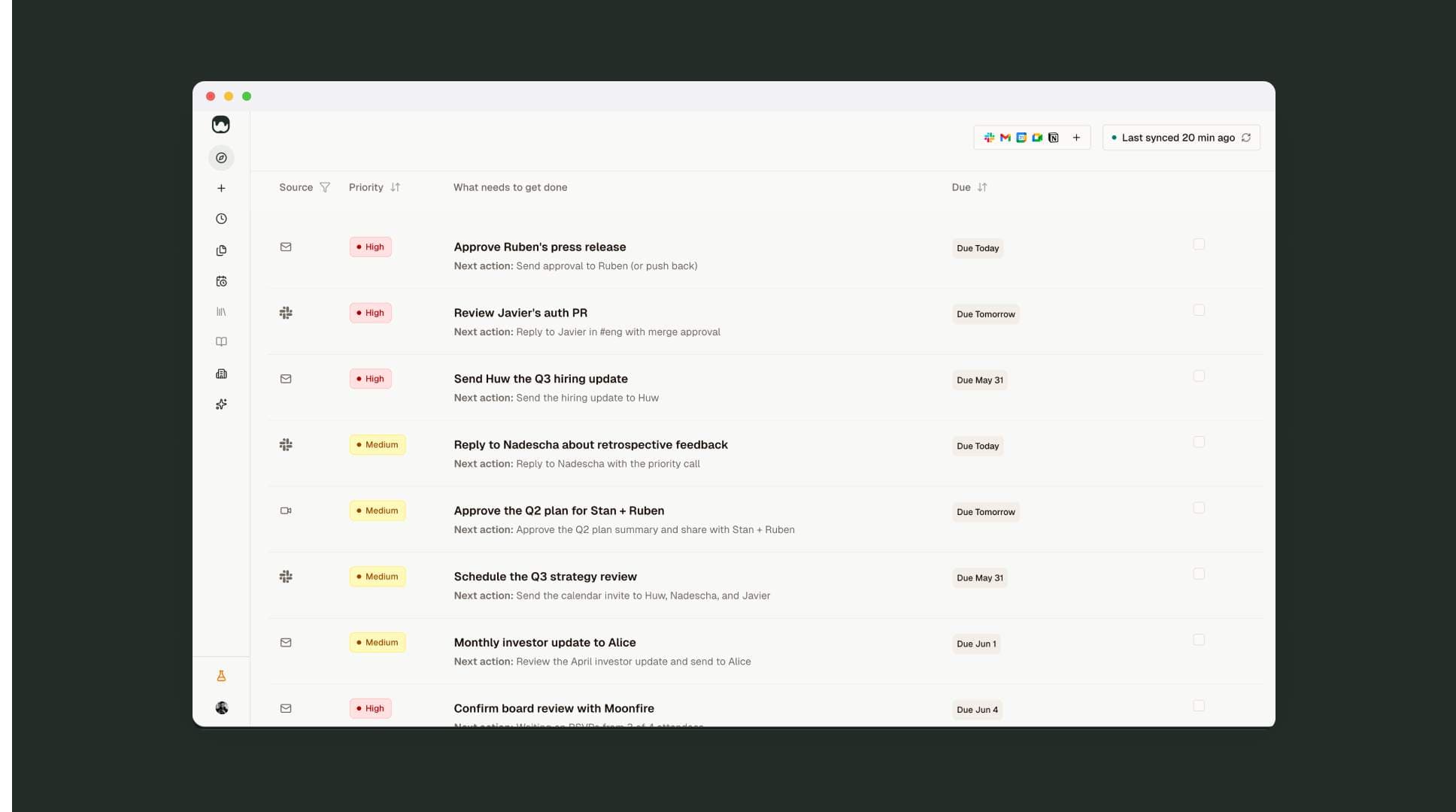Open the sparkles AI icon in sidebar
Viewport: 1456px width, 812px height.
[221, 404]
